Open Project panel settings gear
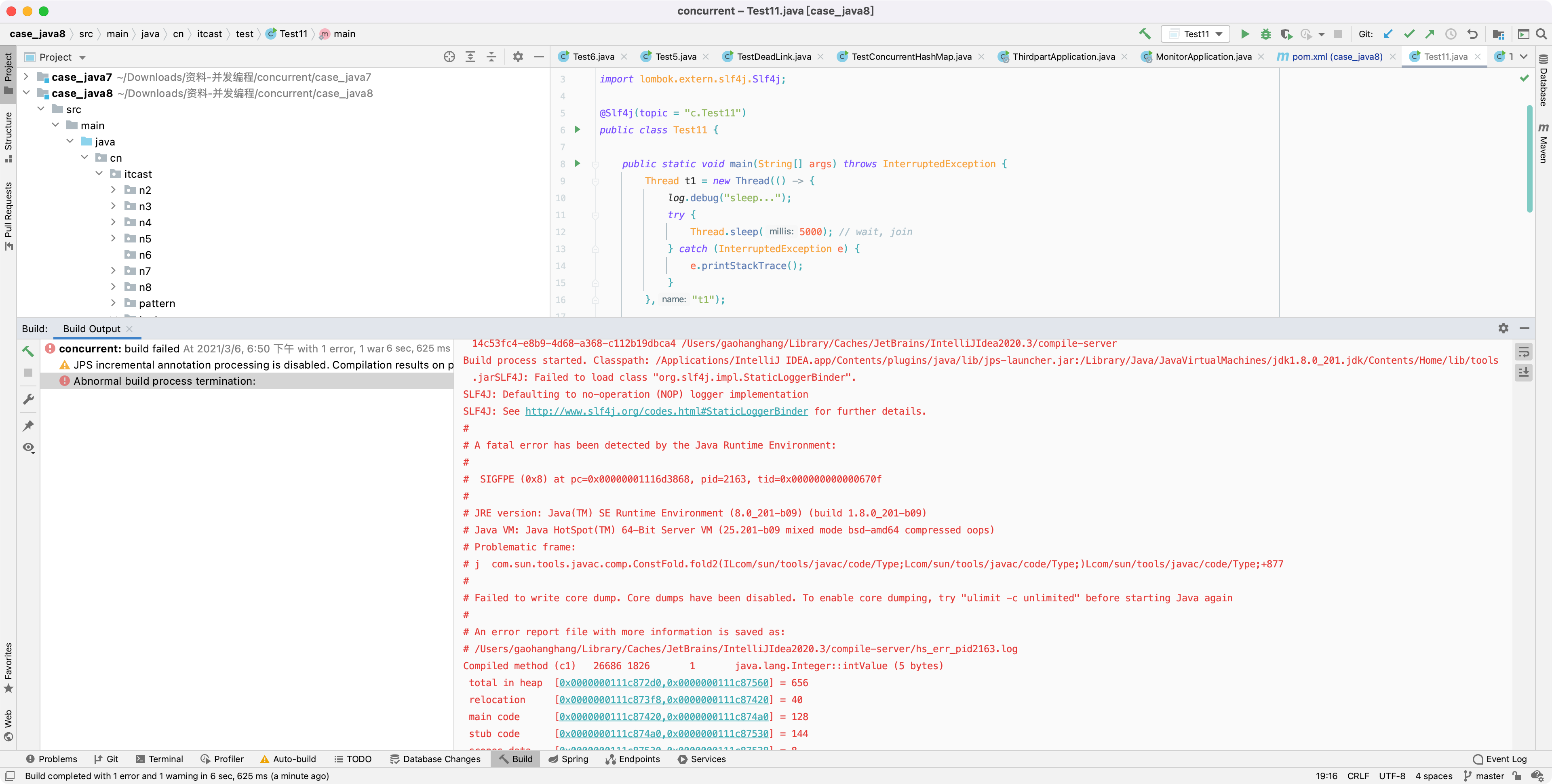 click(518, 57)
